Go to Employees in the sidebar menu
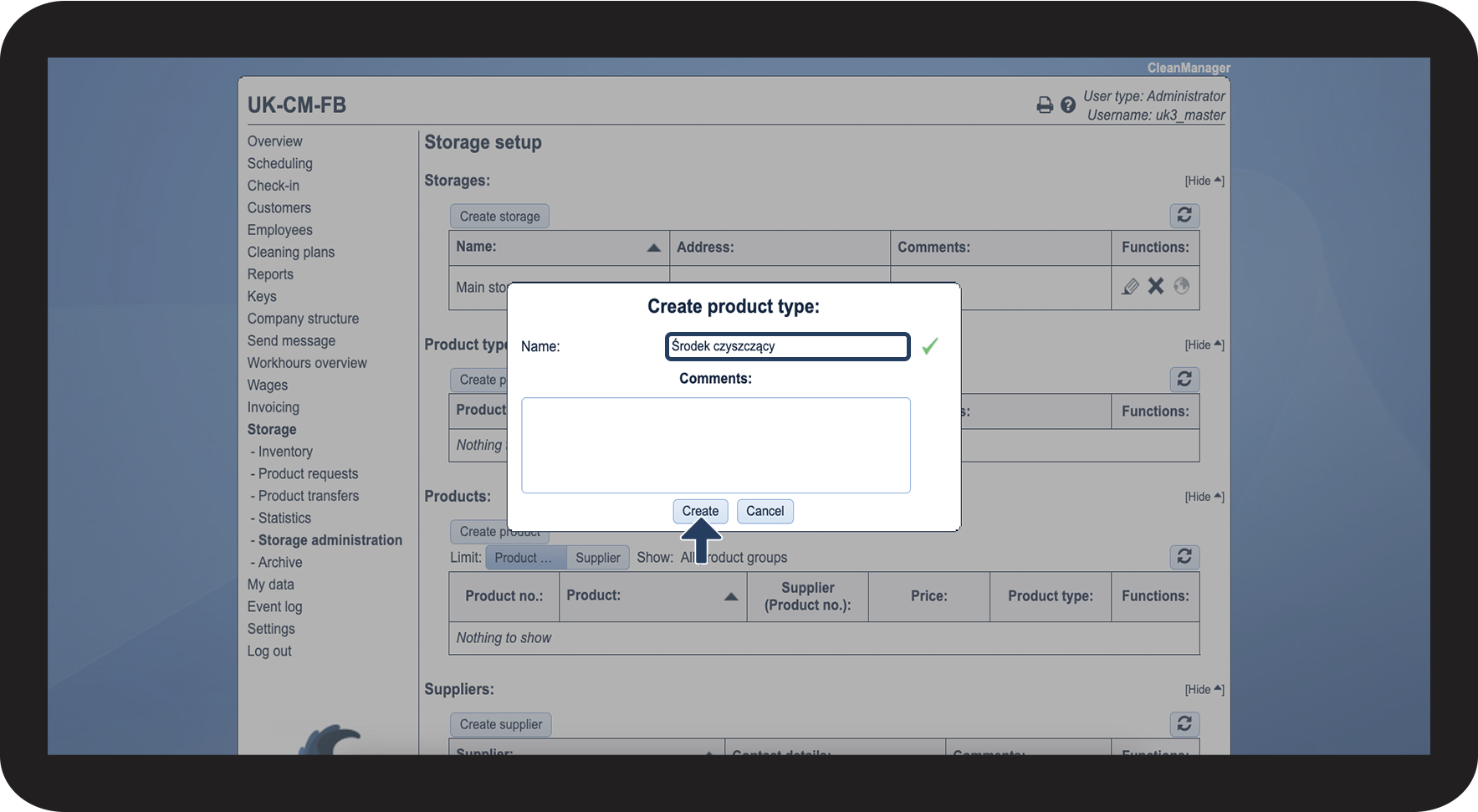This screenshot has height=812, width=1478. tap(279, 230)
